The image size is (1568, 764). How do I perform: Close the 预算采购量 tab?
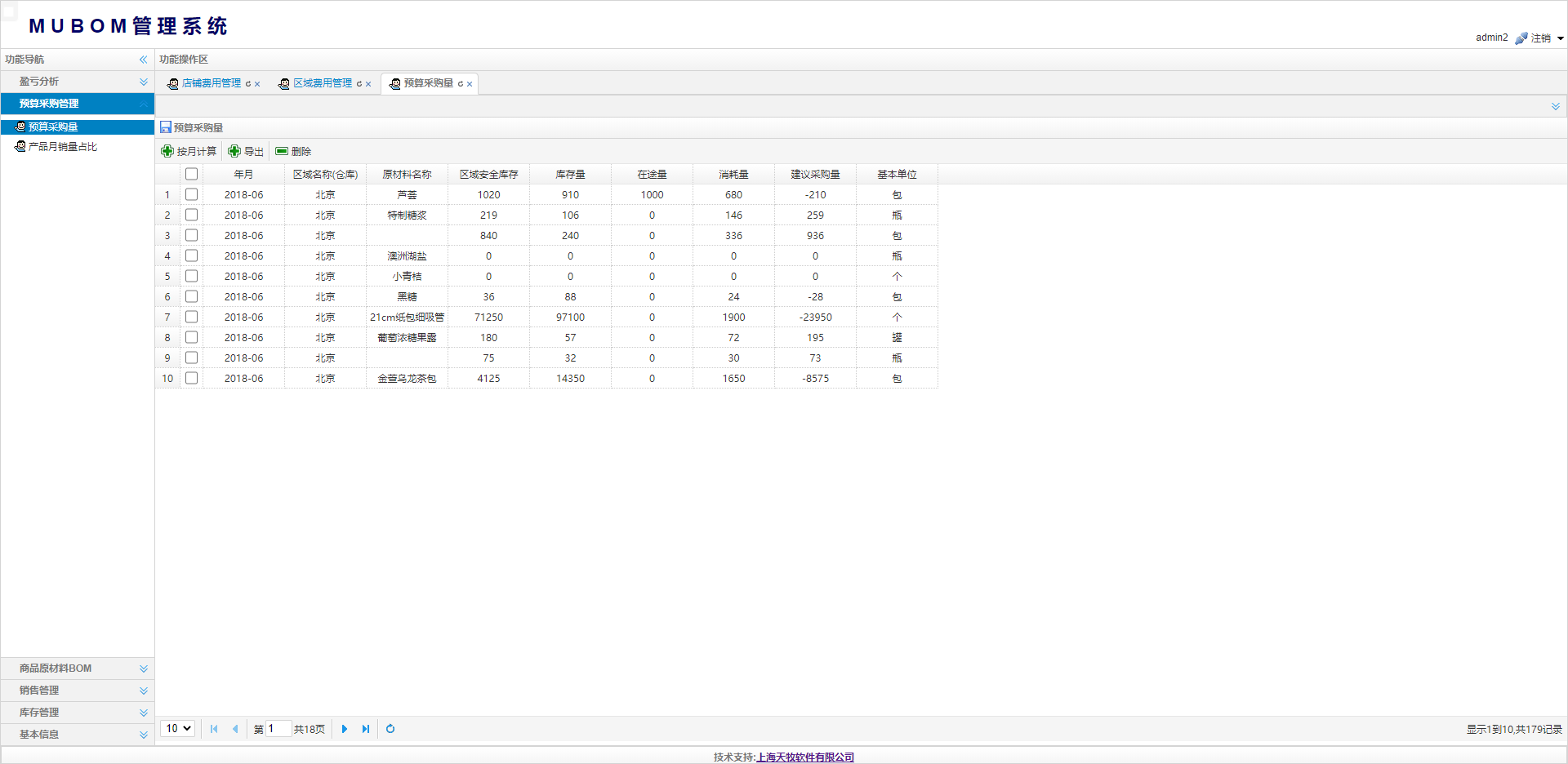(x=470, y=84)
